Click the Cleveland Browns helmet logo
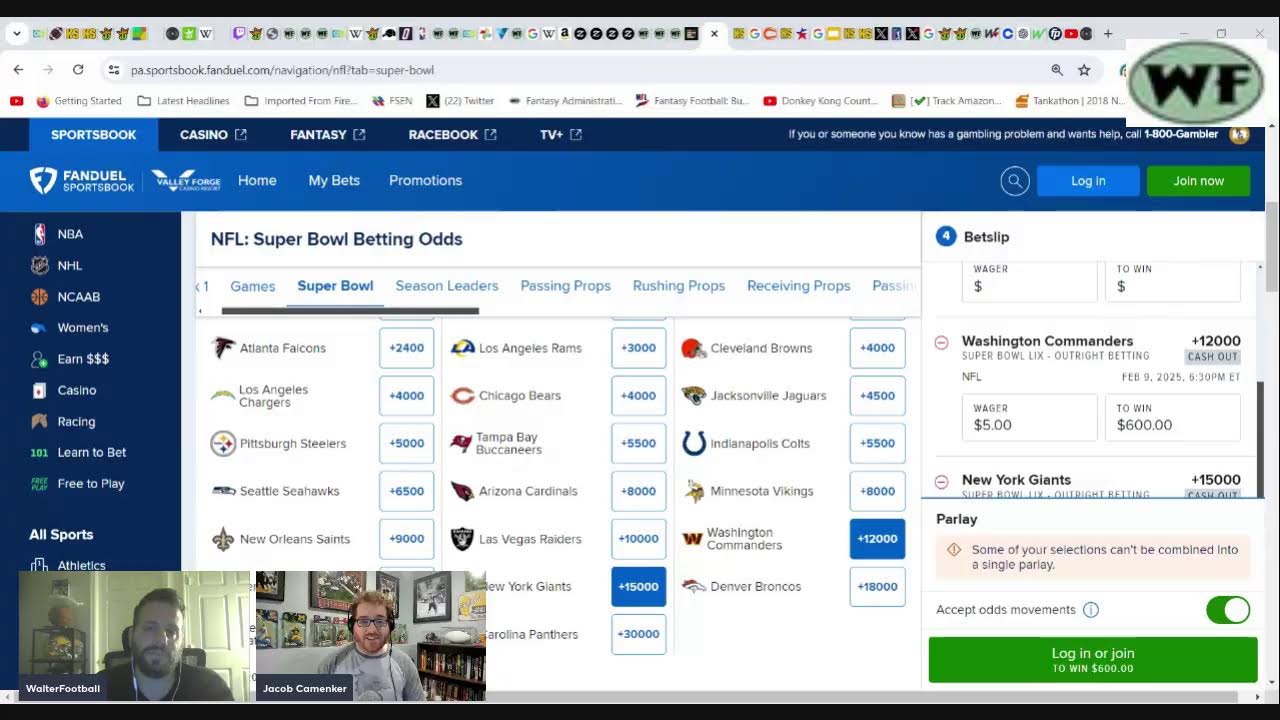 coord(693,348)
